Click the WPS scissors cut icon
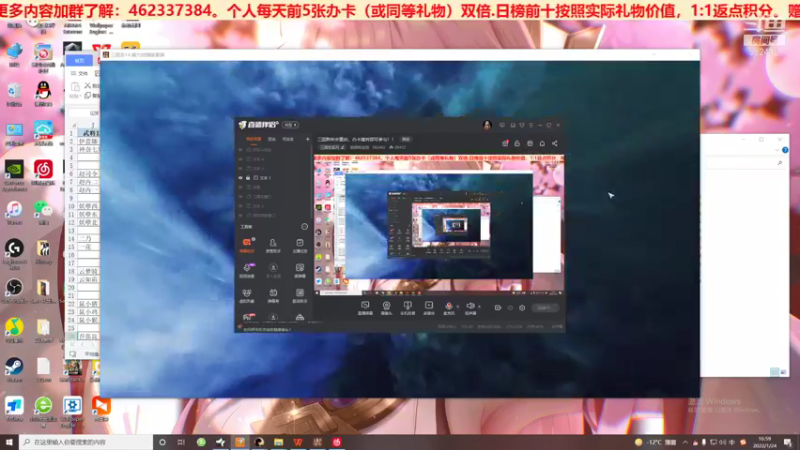 pos(87,85)
